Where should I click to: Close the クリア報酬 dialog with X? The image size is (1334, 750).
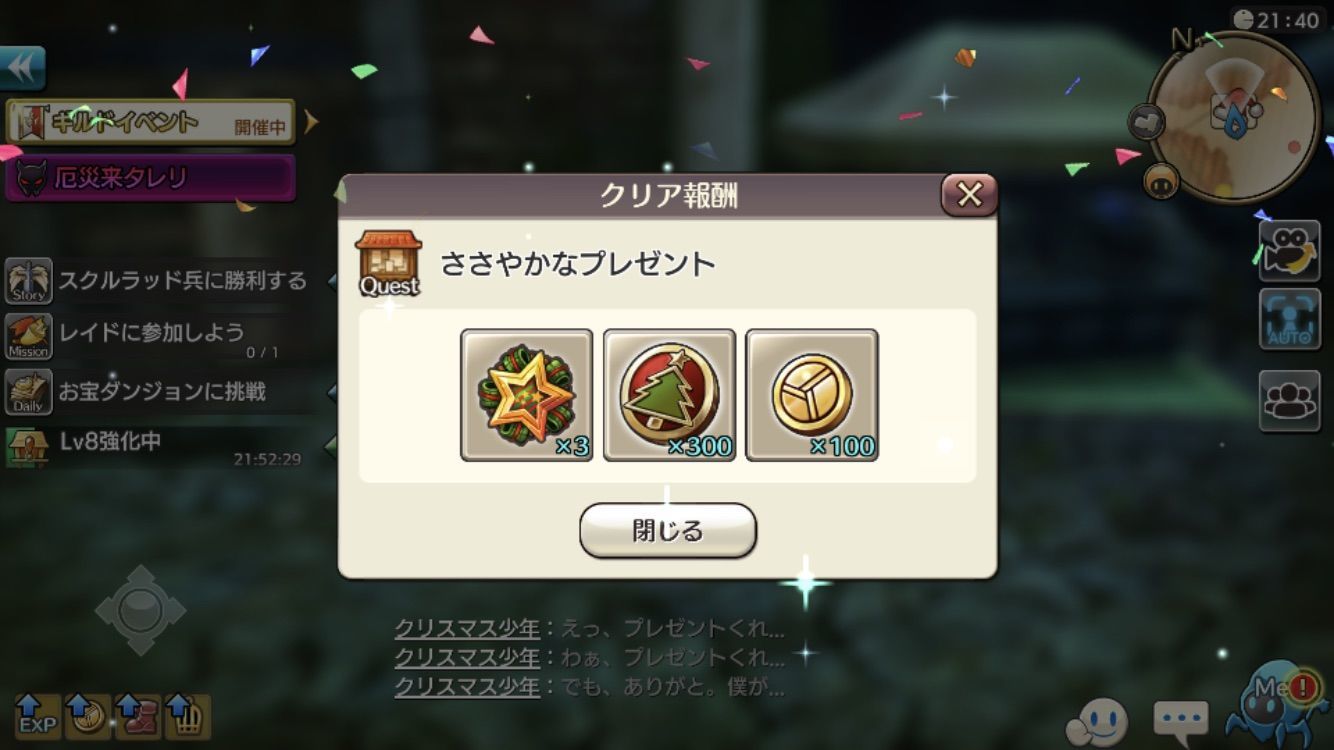click(x=969, y=195)
